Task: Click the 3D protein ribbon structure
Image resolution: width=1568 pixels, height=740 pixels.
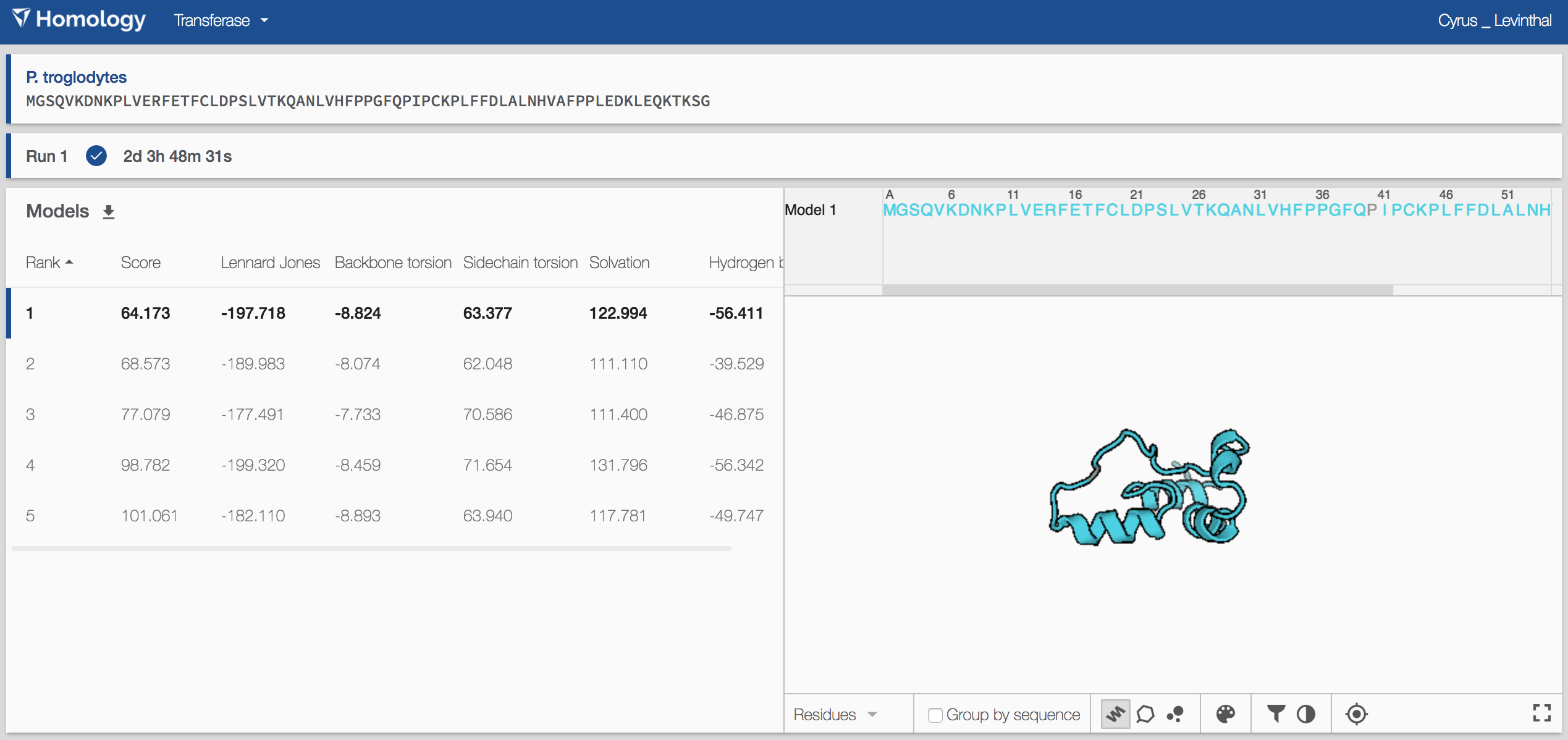Action: (x=1149, y=487)
